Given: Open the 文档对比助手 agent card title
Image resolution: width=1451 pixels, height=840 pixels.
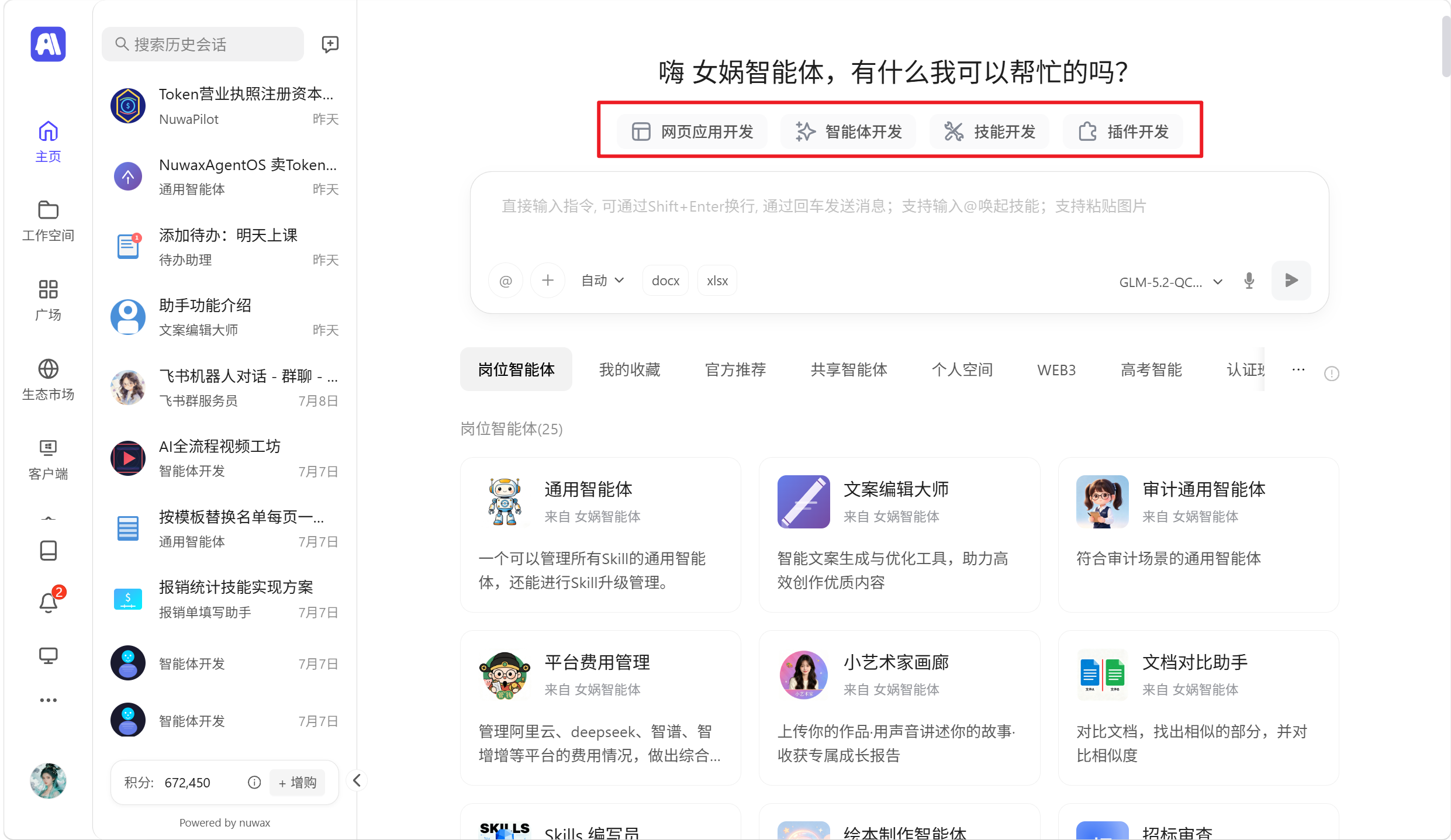Looking at the screenshot, I should 1195,662.
